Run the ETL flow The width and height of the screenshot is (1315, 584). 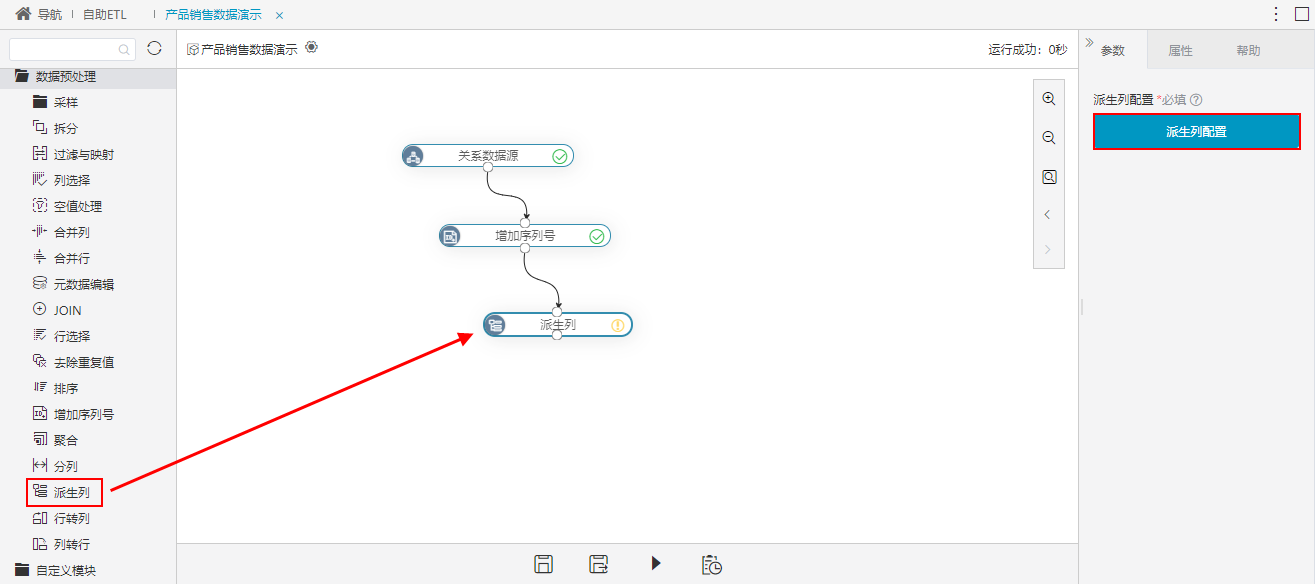point(656,563)
